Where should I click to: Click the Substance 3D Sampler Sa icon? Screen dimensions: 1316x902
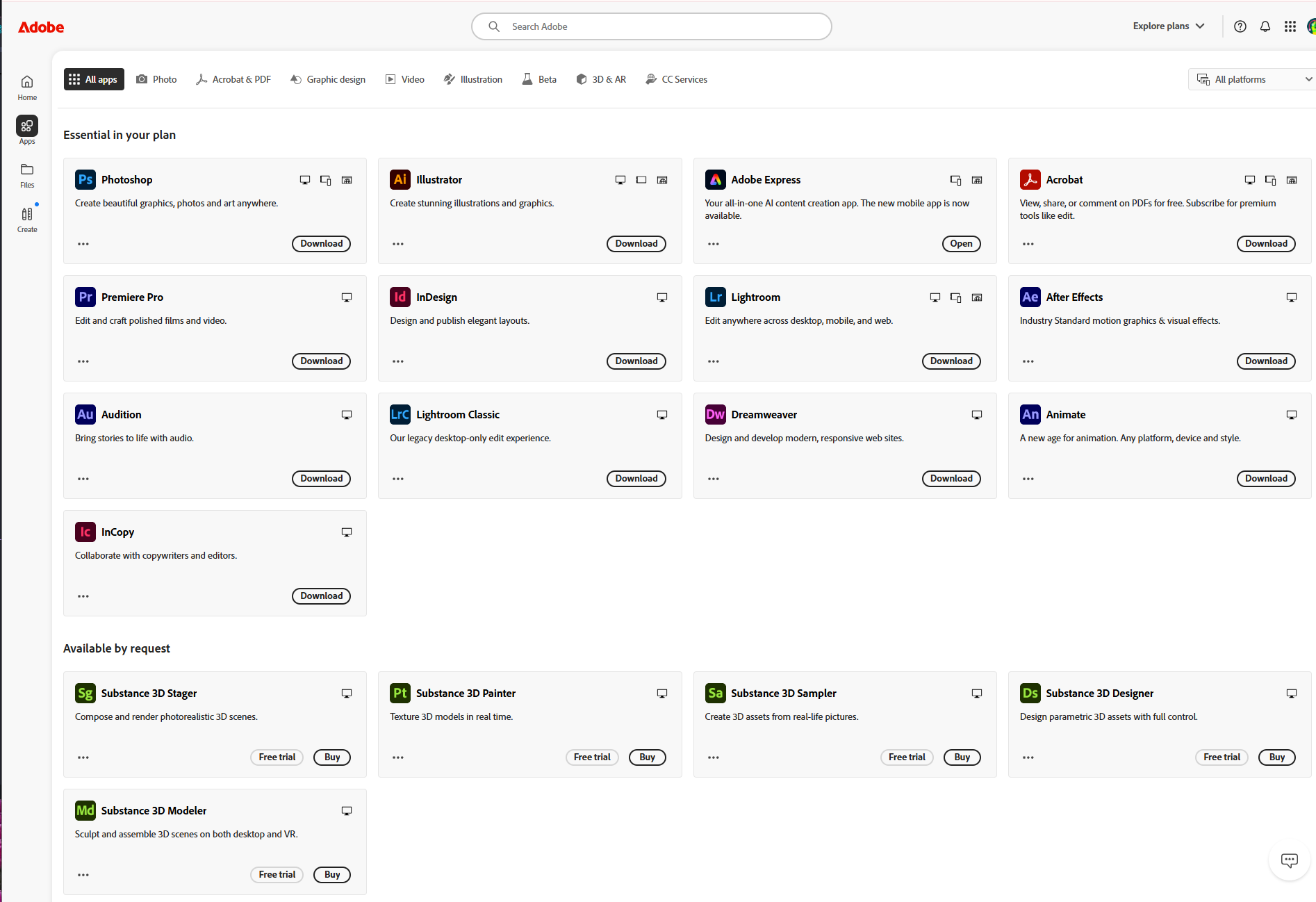[716, 693]
